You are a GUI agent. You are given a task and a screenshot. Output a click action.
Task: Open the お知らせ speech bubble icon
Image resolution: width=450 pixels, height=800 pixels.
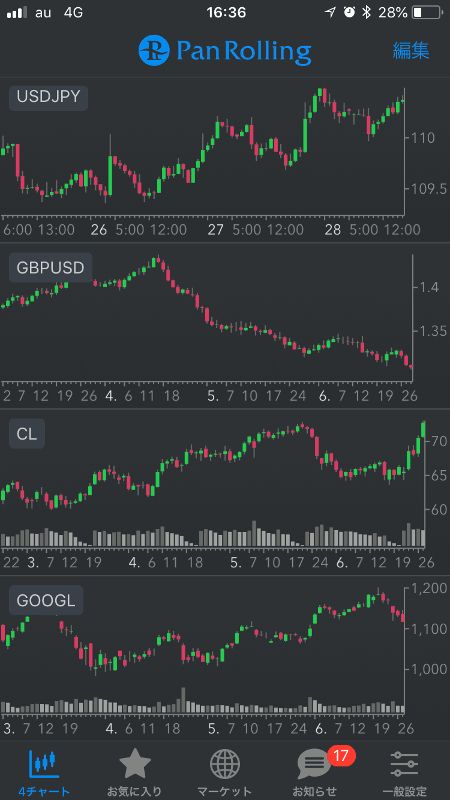pyautogui.click(x=314, y=765)
